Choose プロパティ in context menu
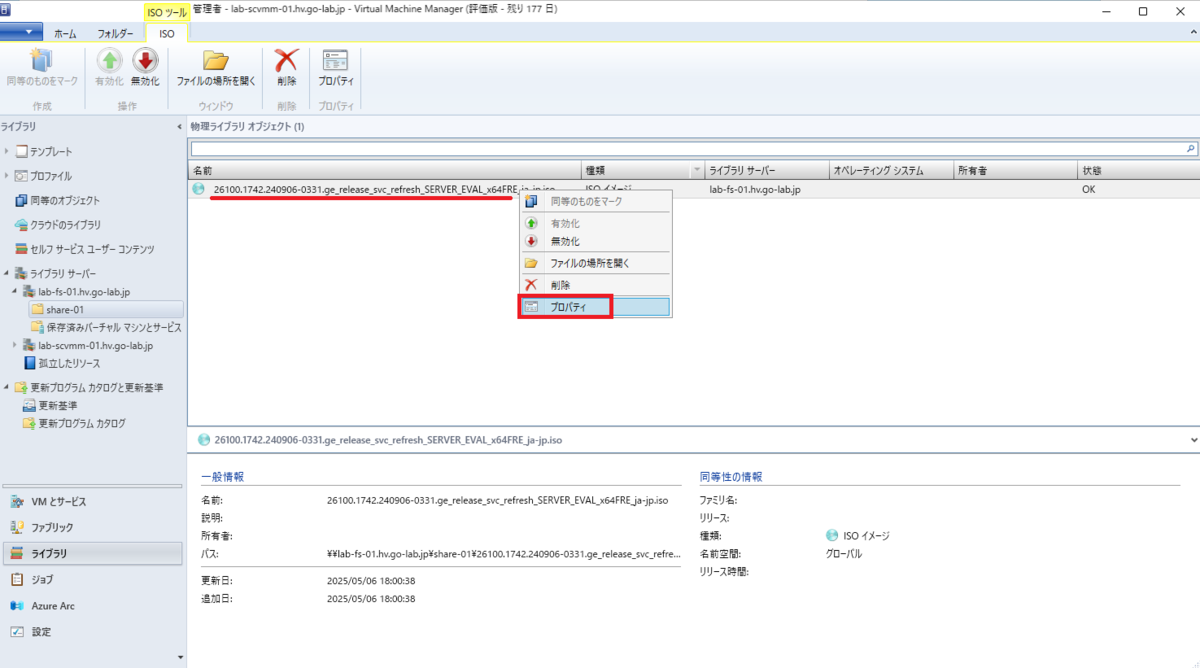This screenshot has height=668, width=1200. [x=595, y=307]
